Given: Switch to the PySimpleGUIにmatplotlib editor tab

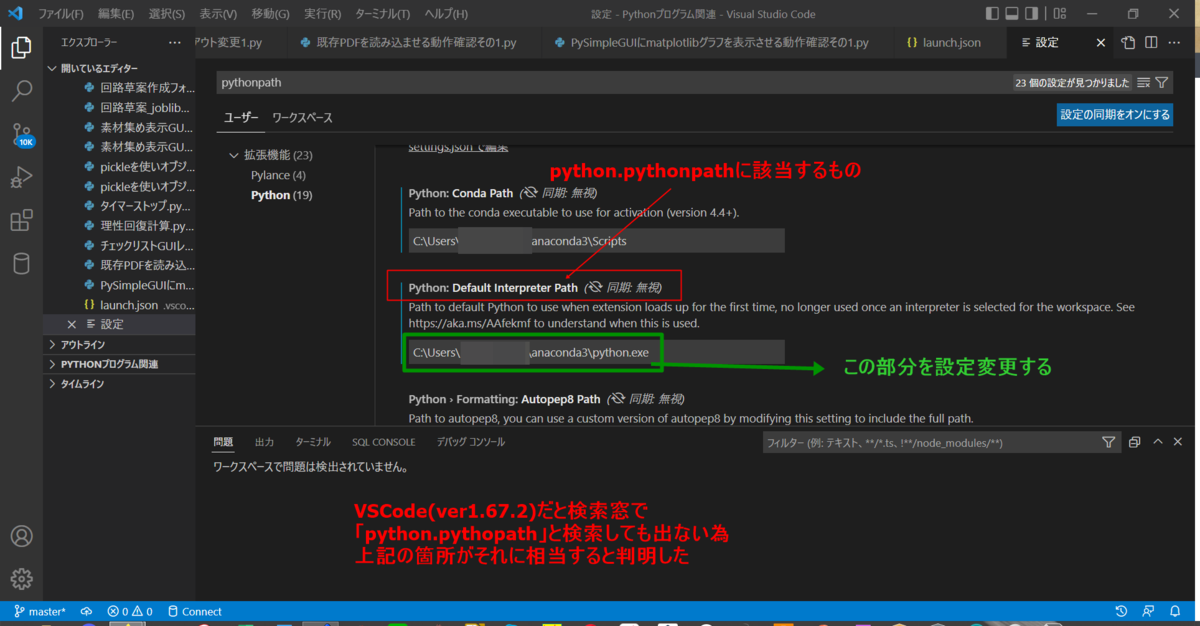Looking at the screenshot, I should coord(717,43).
